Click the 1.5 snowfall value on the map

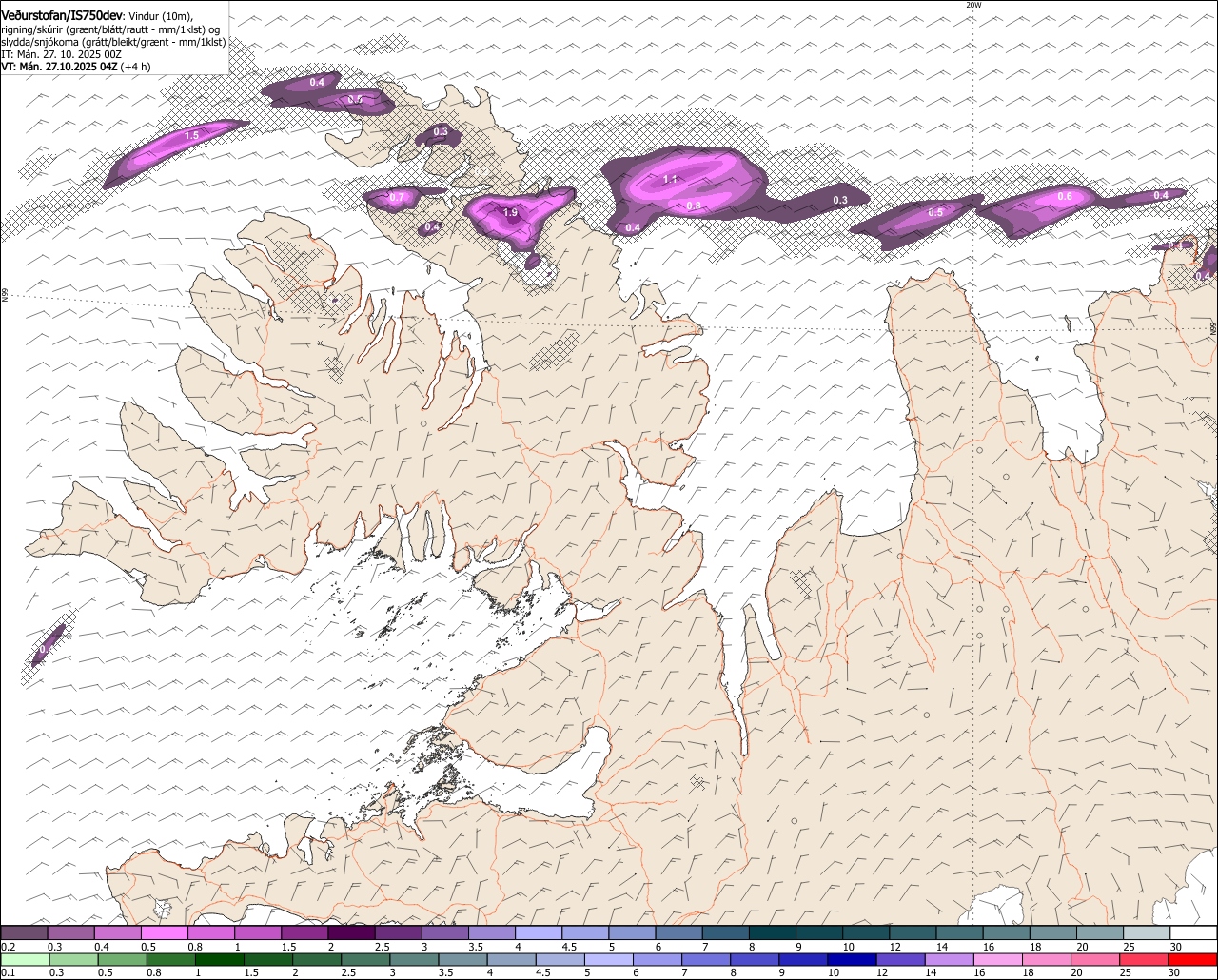coord(191,136)
